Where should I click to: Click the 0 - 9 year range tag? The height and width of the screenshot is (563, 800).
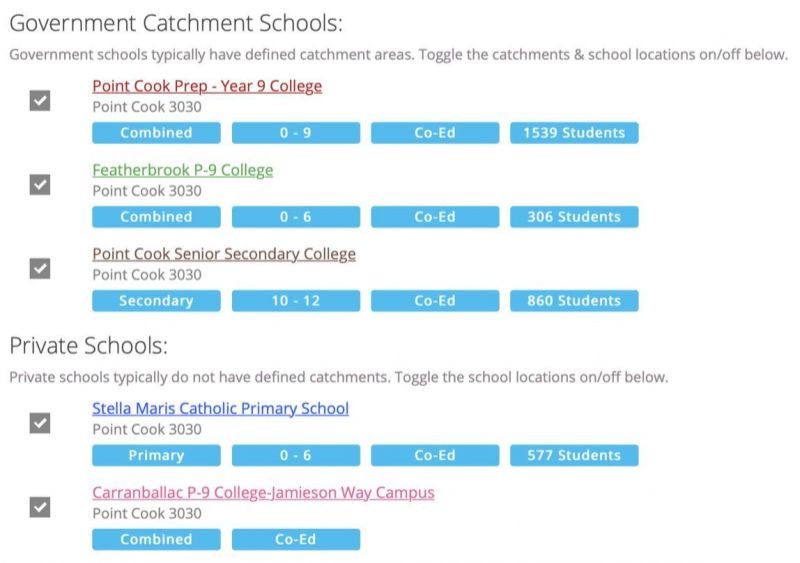point(295,133)
